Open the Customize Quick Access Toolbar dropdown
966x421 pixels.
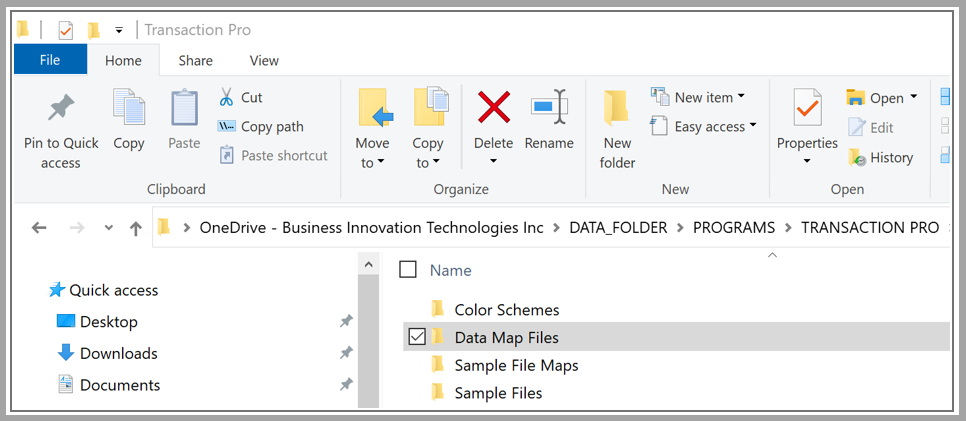119,30
